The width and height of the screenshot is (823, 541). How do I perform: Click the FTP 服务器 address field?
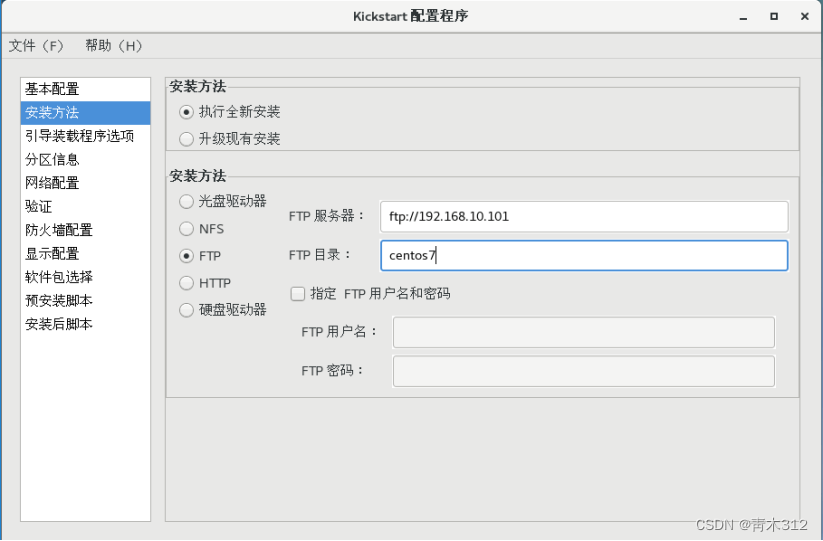pyautogui.click(x=584, y=216)
